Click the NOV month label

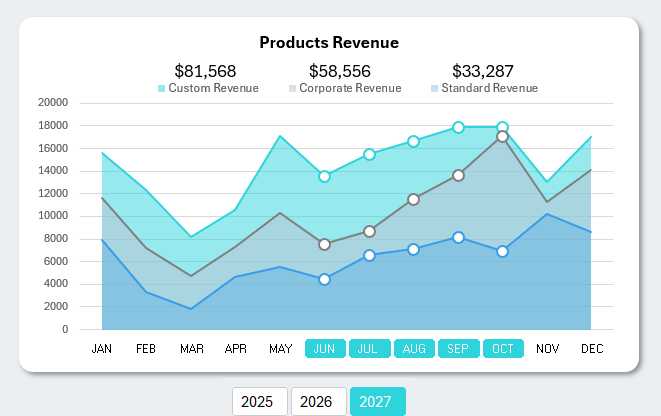click(547, 349)
